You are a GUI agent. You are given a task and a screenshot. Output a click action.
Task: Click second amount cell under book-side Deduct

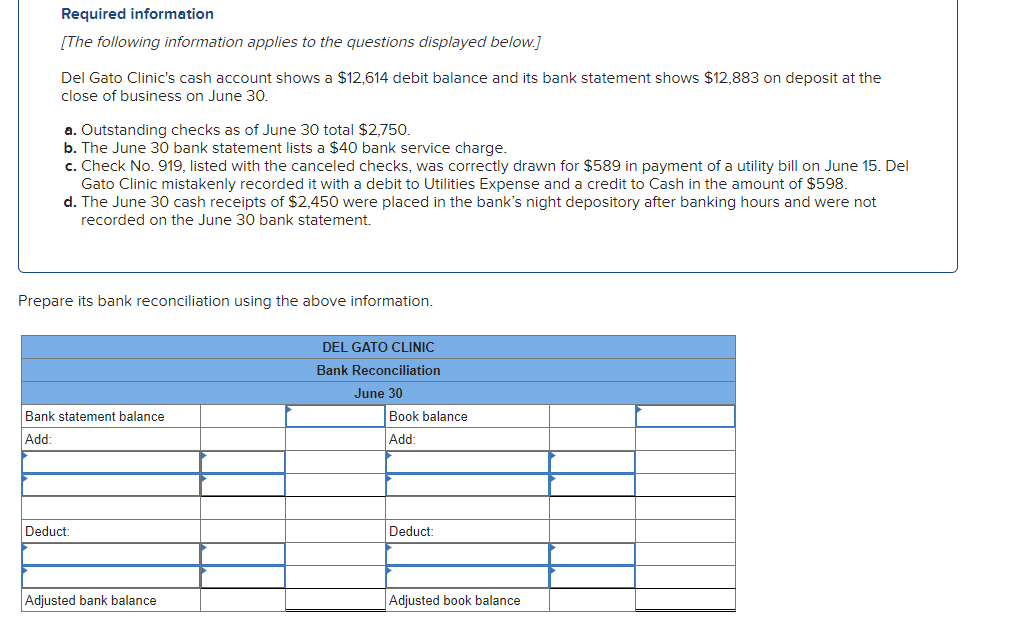pos(592,577)
